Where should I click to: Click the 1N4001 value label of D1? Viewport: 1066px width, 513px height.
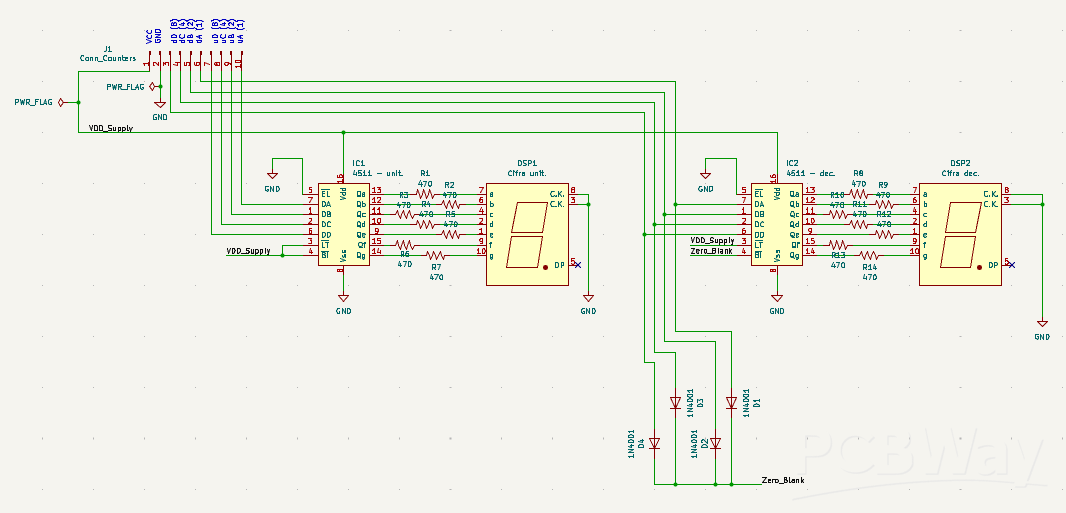click(746, 403)
